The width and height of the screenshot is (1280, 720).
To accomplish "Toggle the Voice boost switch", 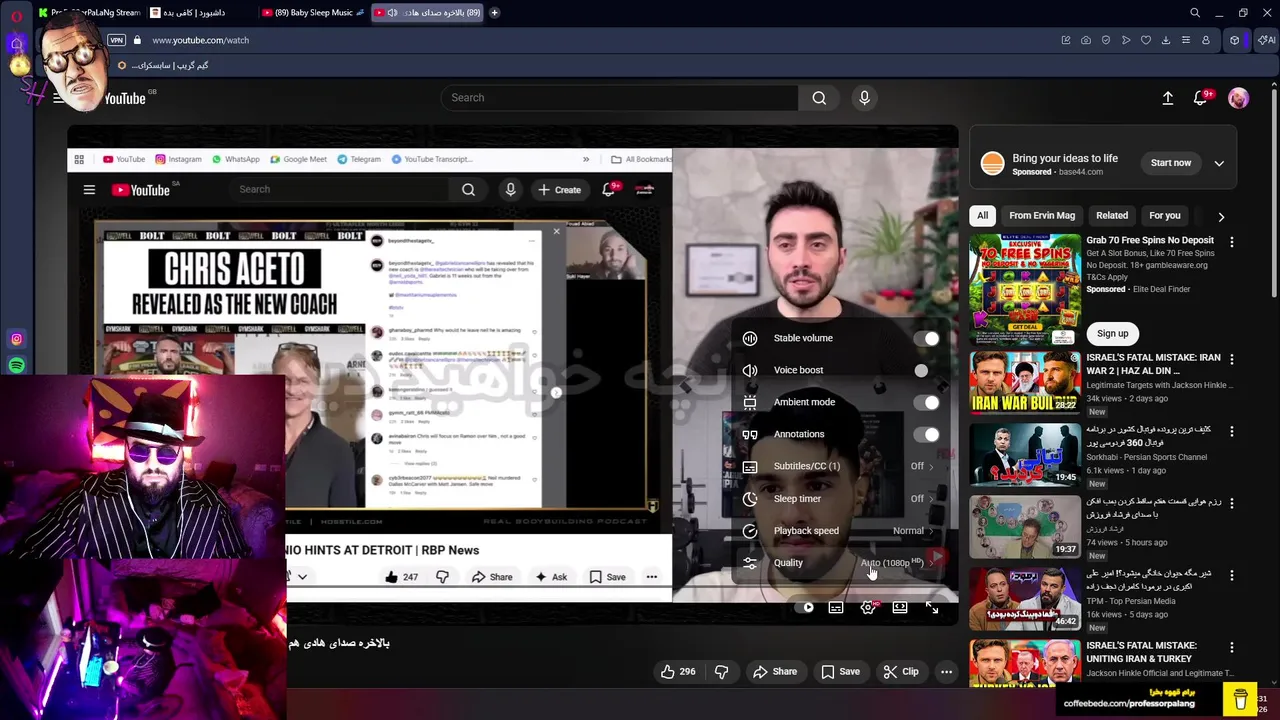I will [926, 370].
